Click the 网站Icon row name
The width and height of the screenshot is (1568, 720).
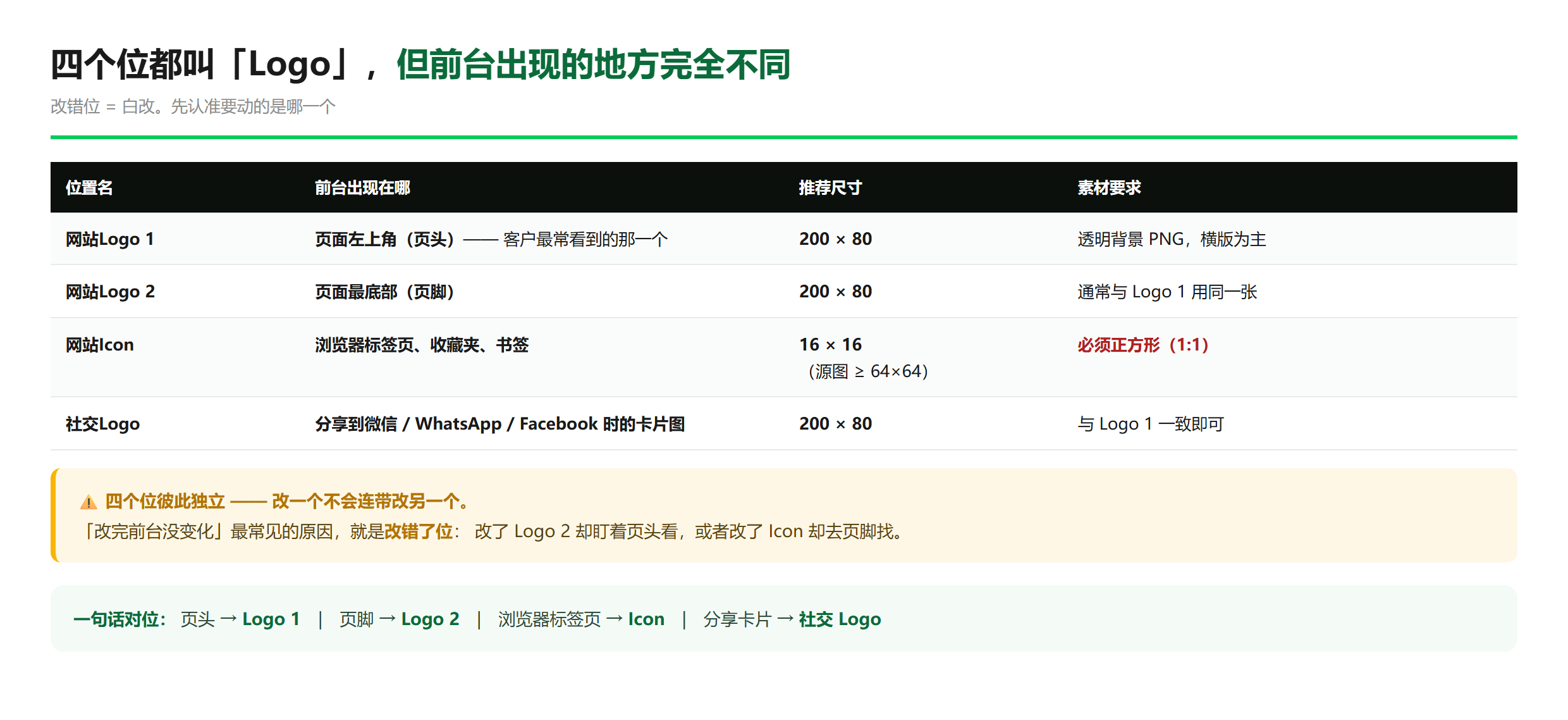click(100, 345)
